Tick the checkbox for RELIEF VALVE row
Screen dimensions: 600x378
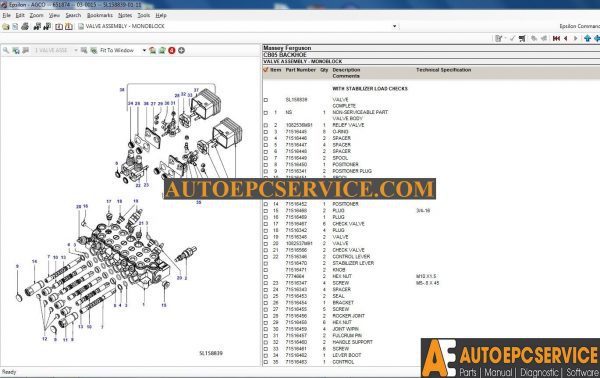[266, 125]
